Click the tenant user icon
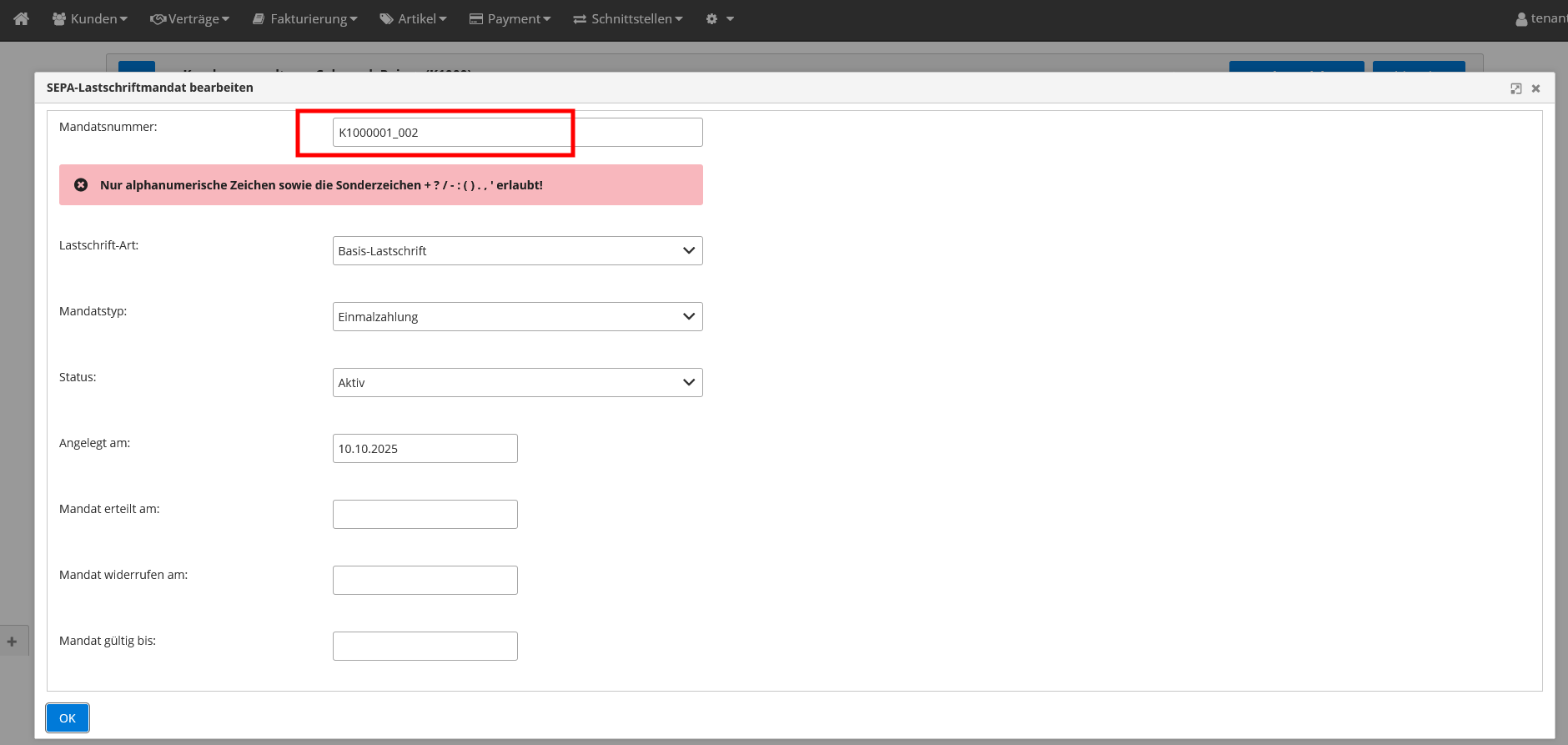Viewport: 1568px width, 745px height. (1521, 19)
